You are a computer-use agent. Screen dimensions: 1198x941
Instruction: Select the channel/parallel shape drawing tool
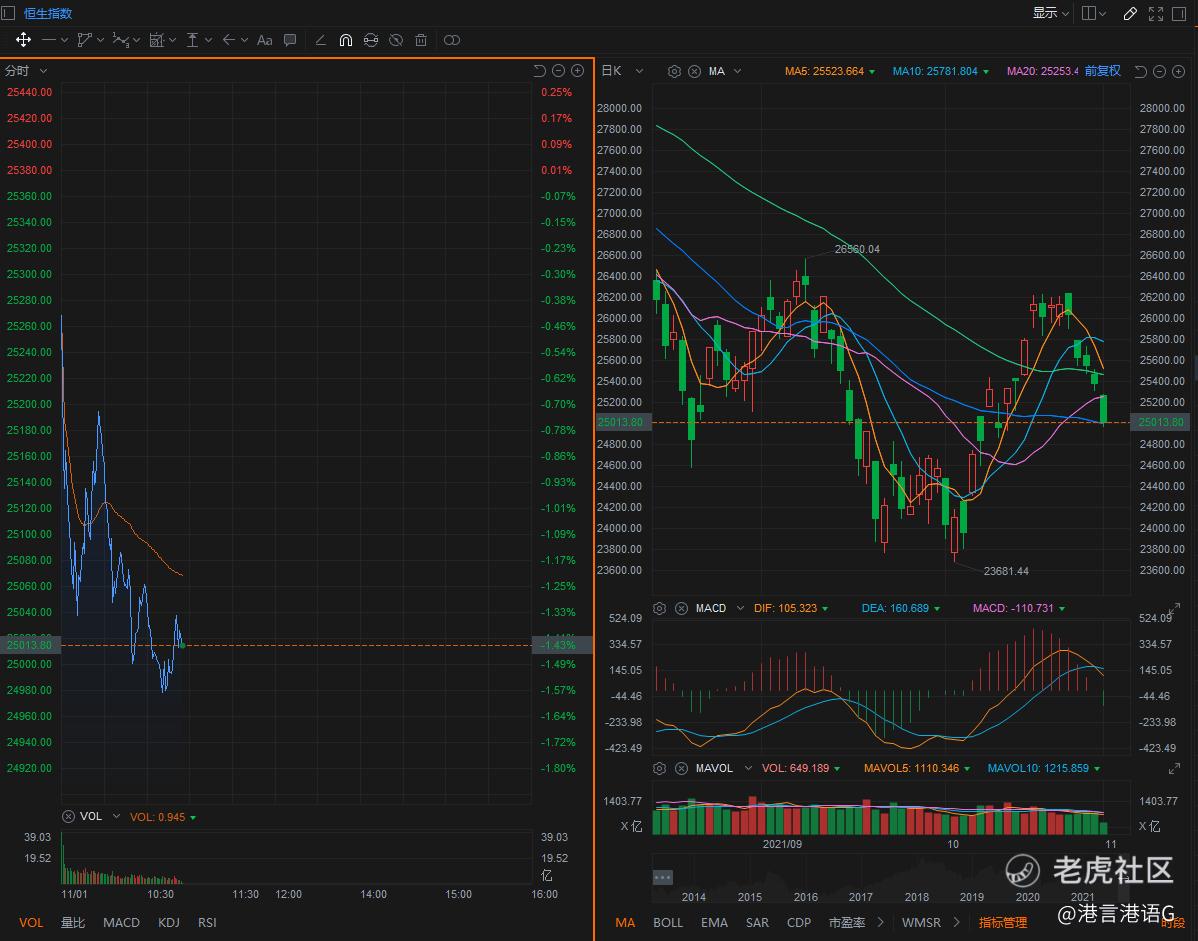tap(85, 40)
